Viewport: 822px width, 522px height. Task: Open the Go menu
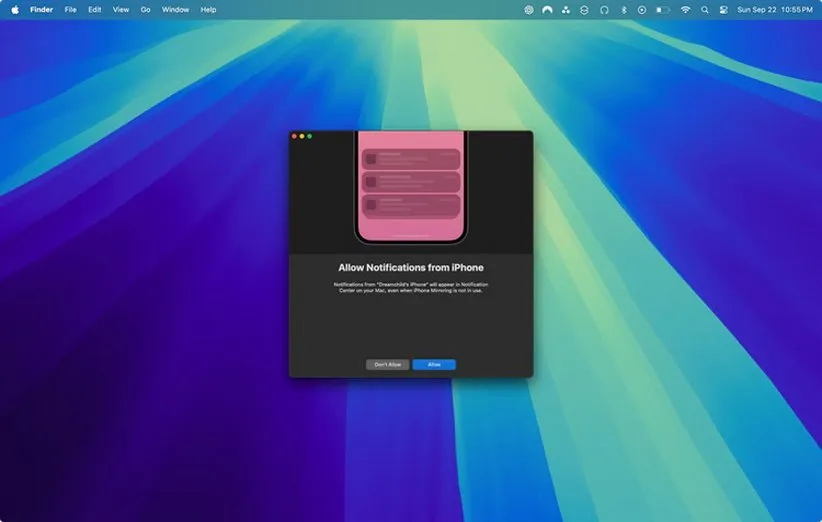(145, 9)
